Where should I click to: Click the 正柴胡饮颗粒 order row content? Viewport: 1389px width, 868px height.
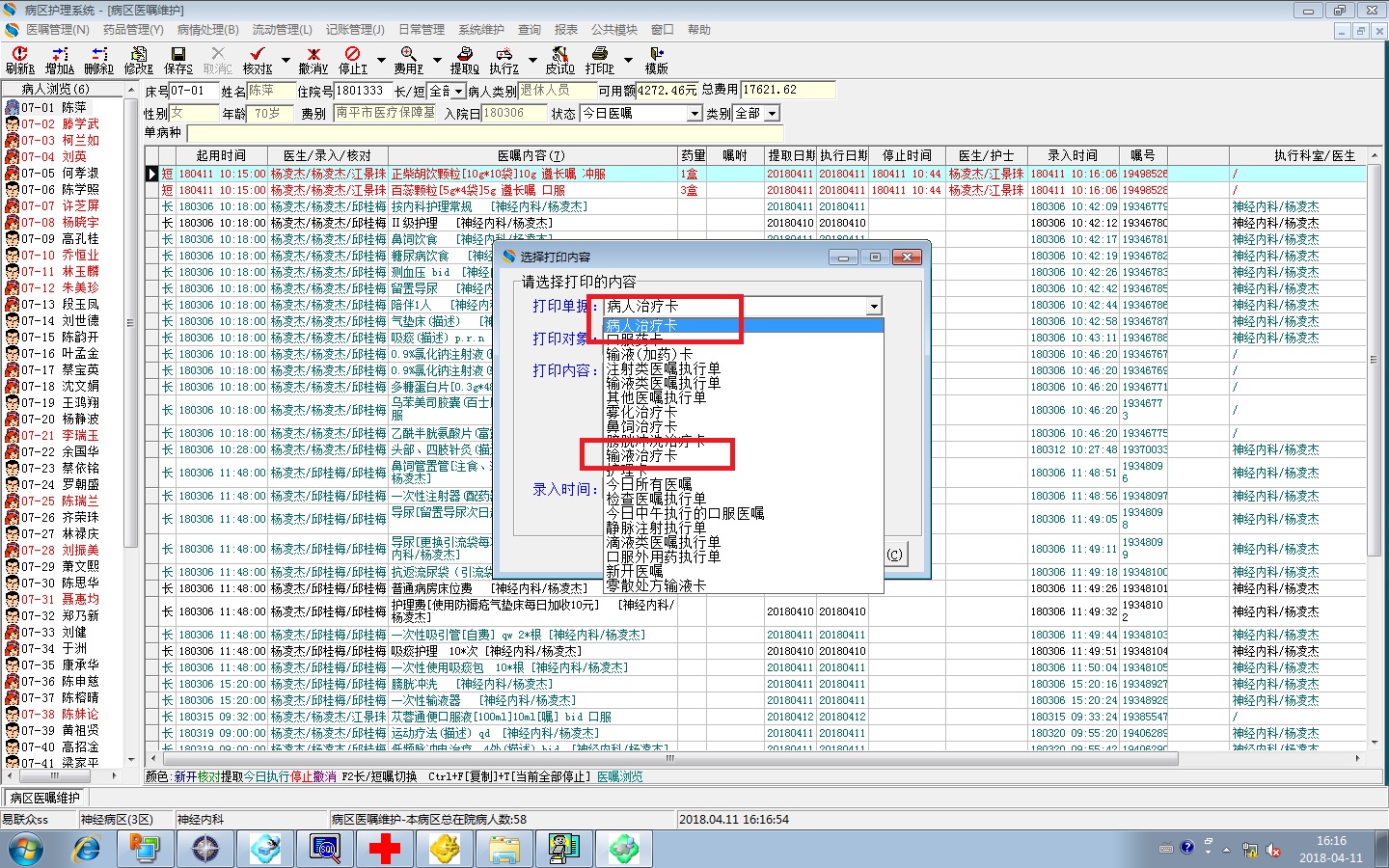tap(532, 174)
